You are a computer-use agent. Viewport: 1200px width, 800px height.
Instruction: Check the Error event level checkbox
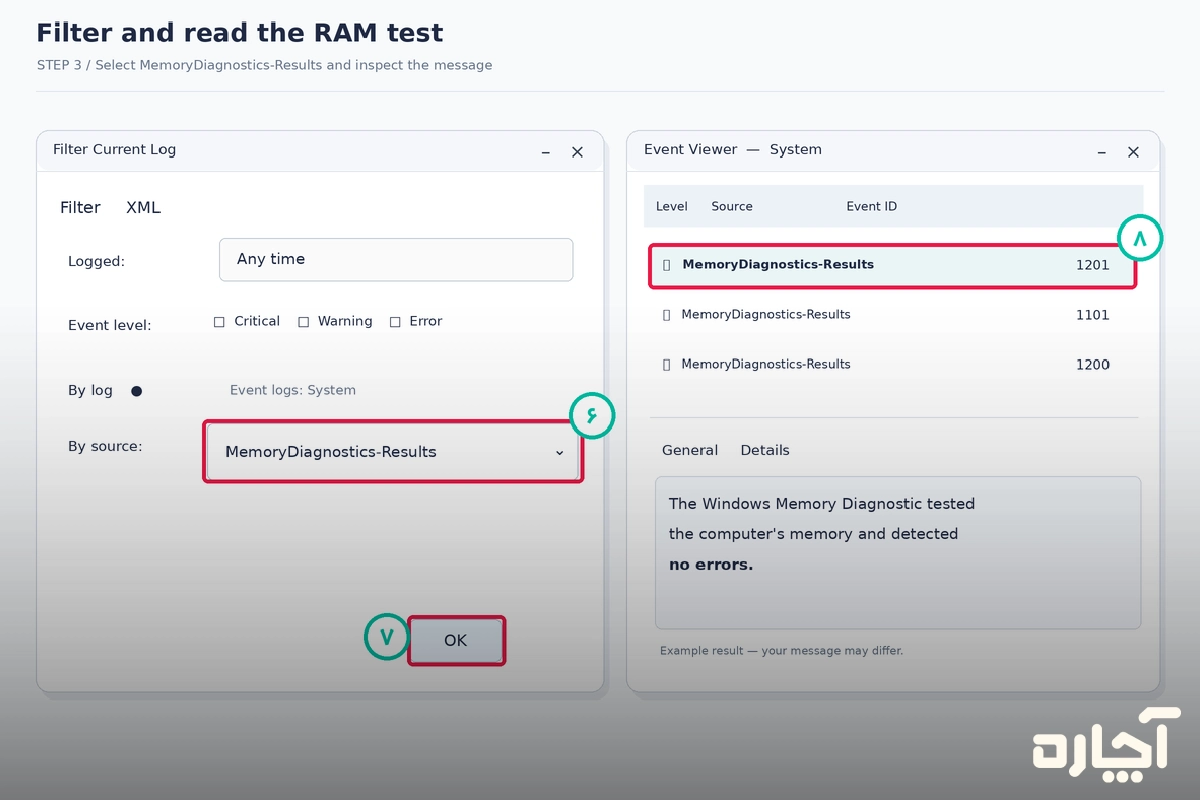[395, 322]
